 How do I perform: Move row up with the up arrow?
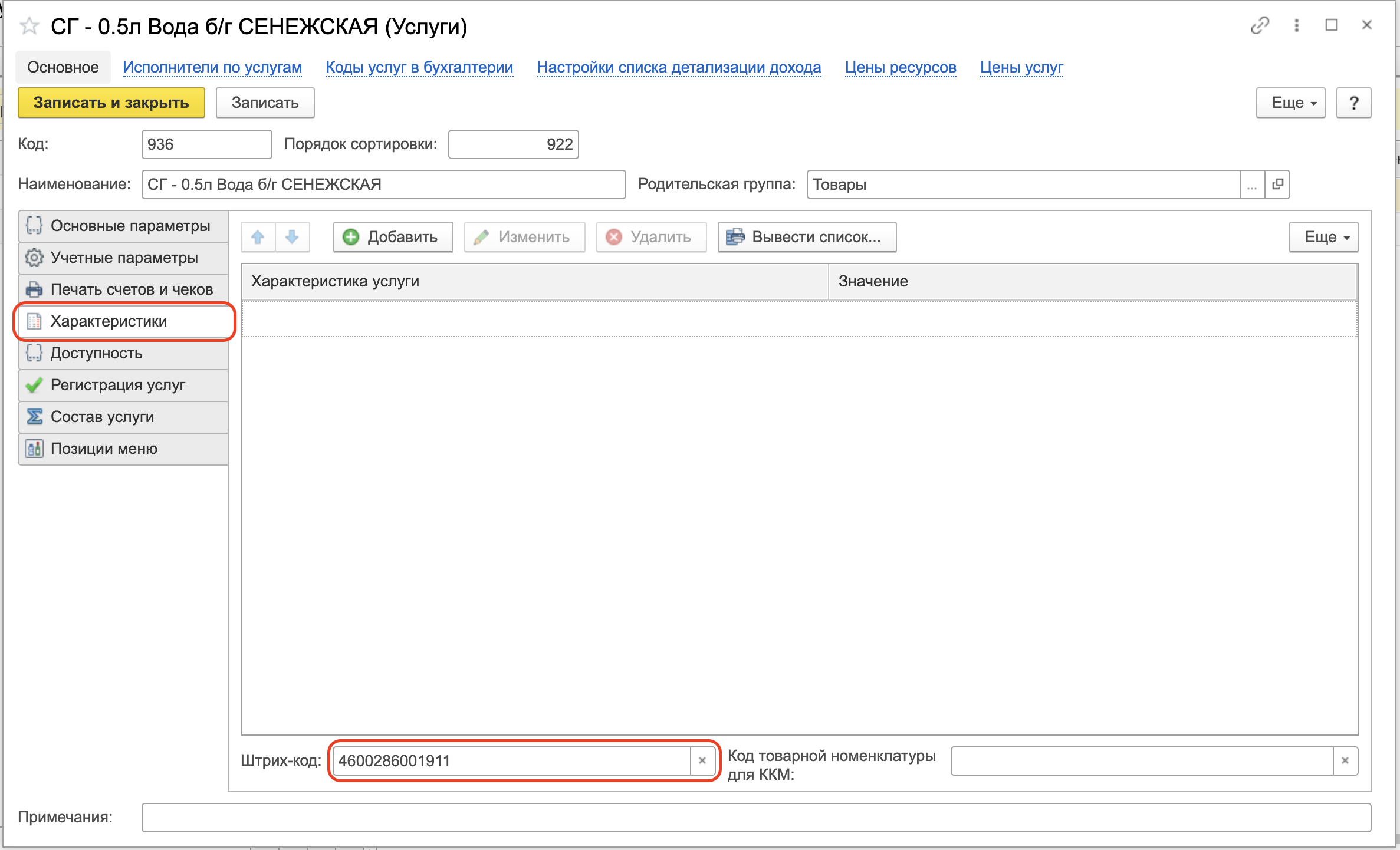258,237
